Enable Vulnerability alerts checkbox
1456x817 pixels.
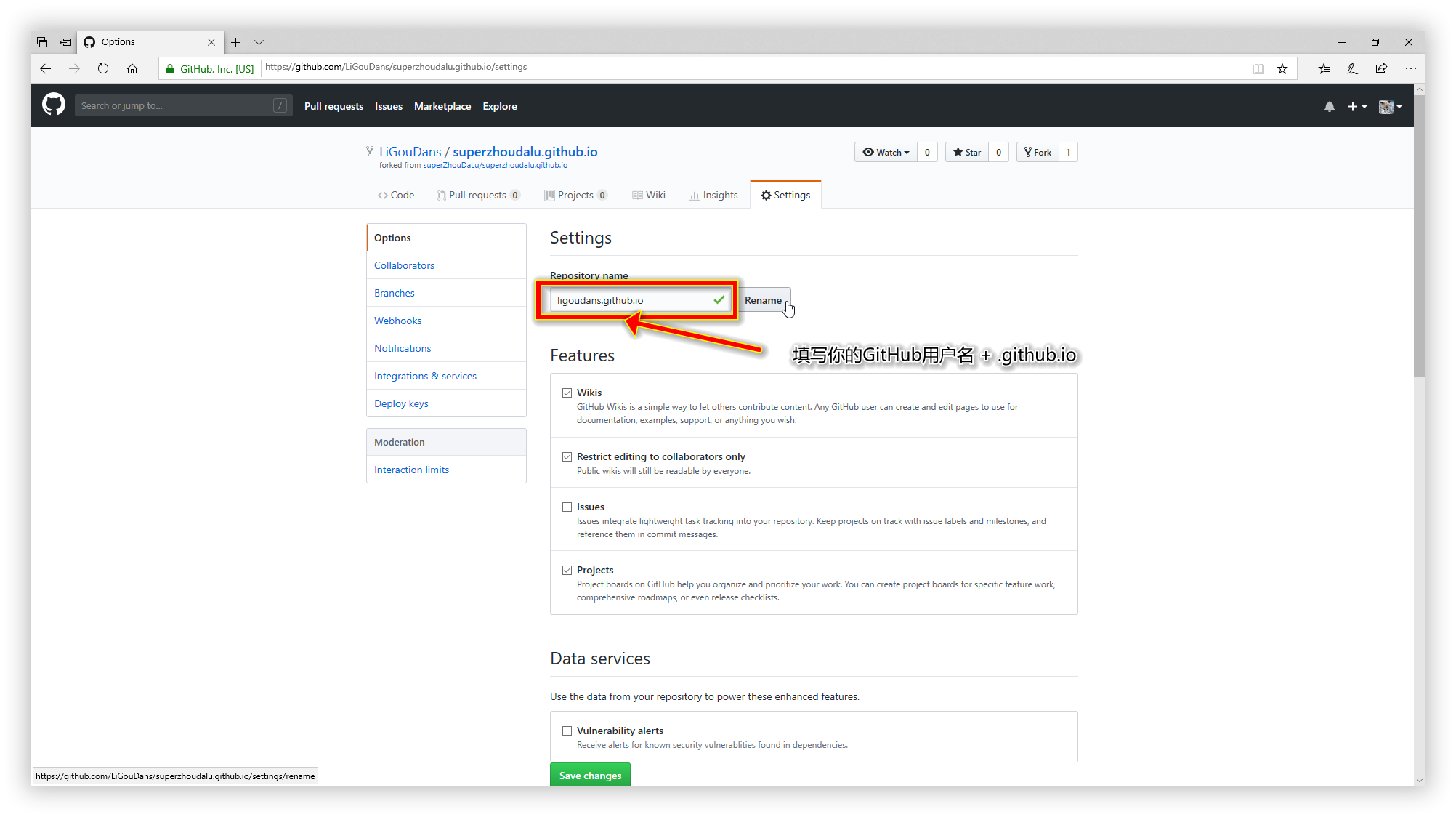(x=567, y=731)
